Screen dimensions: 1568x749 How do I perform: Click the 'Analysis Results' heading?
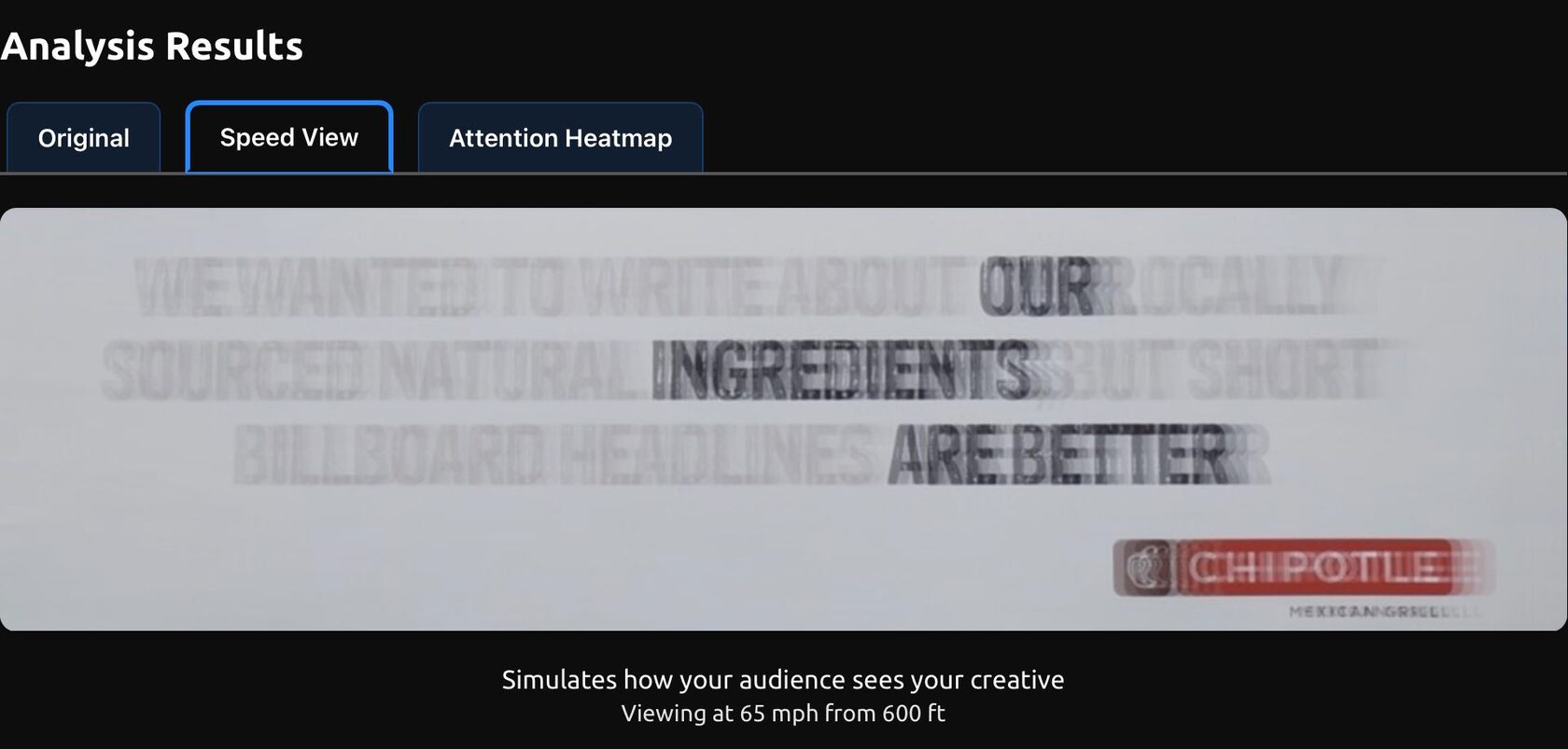click(x=151, y=46)
